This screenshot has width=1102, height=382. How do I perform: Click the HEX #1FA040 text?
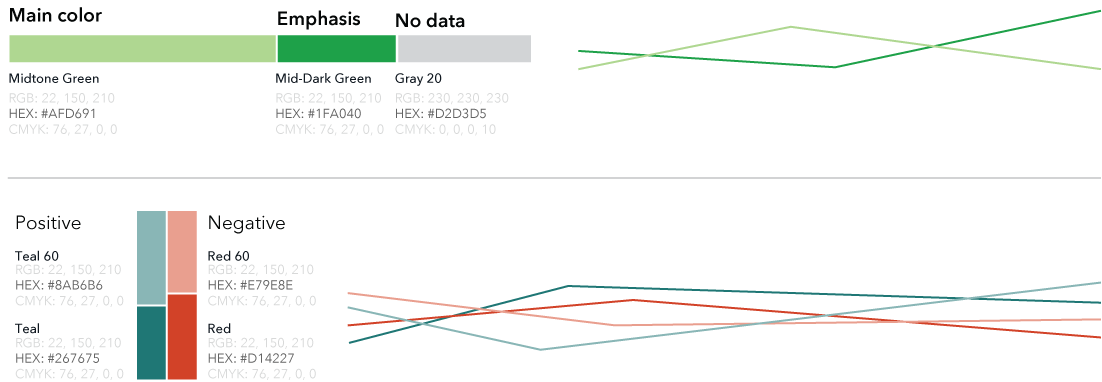[319, 113]
